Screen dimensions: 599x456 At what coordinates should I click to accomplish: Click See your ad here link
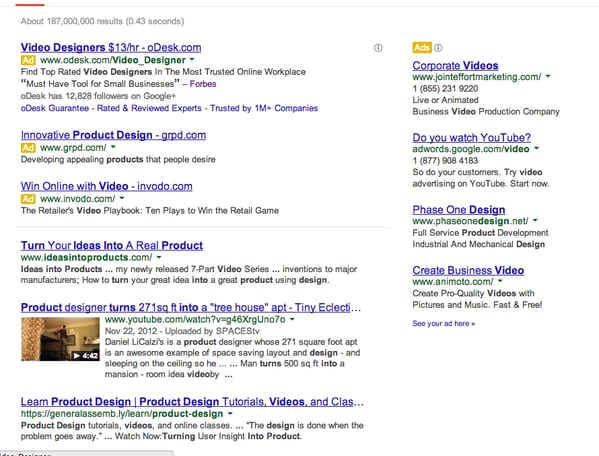444,323
